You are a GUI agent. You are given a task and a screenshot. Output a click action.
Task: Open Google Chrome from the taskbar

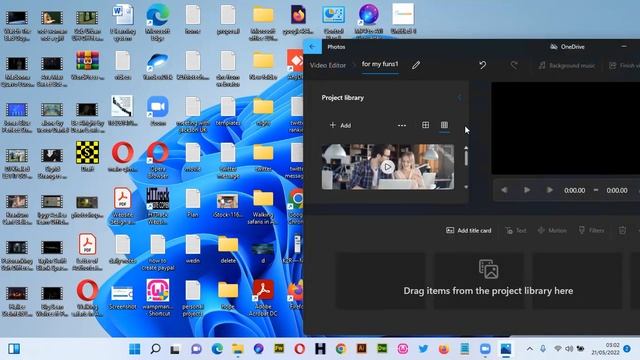click(x=341, y=349)
